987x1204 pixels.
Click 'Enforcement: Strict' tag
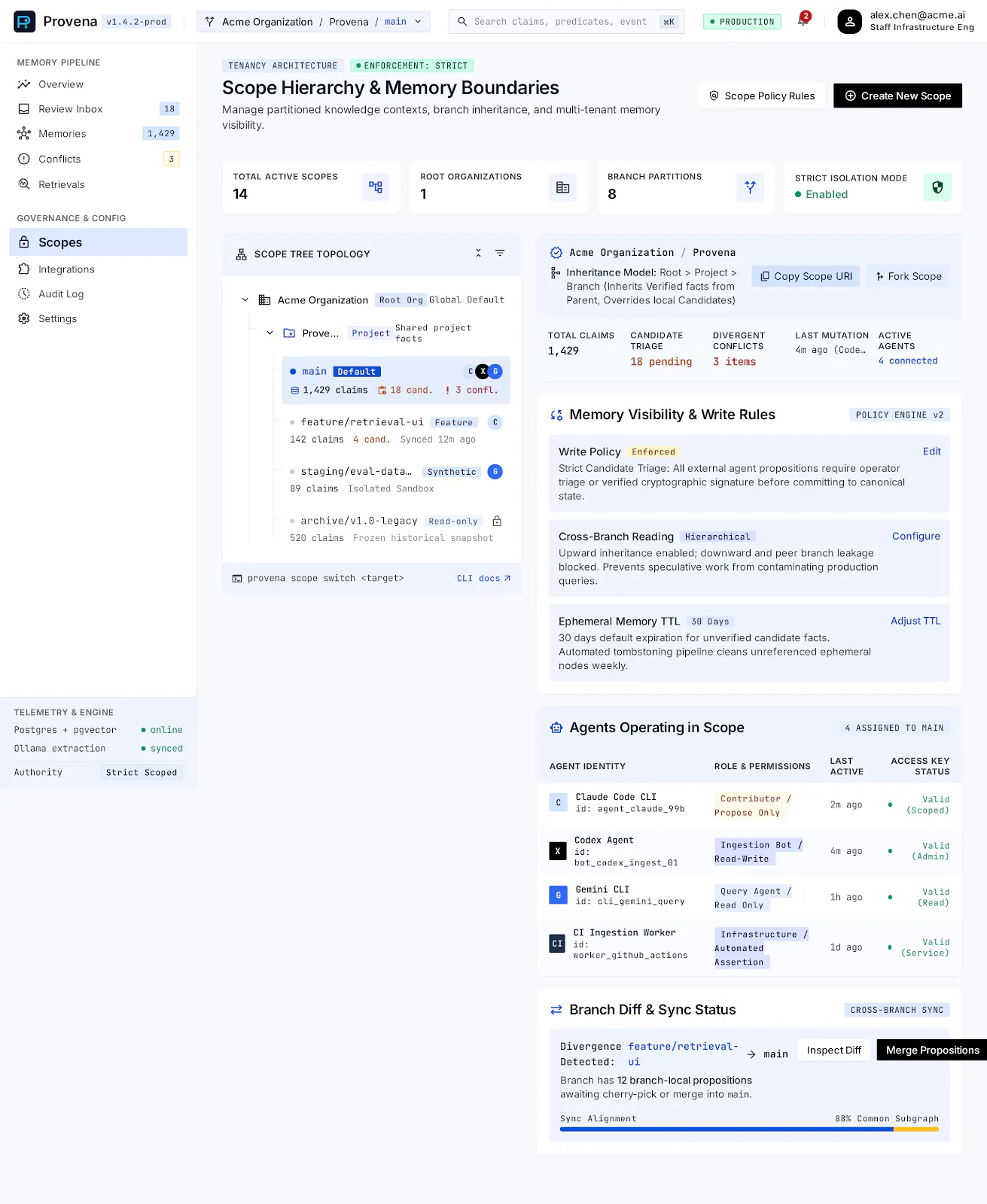[x=412, y=66]
